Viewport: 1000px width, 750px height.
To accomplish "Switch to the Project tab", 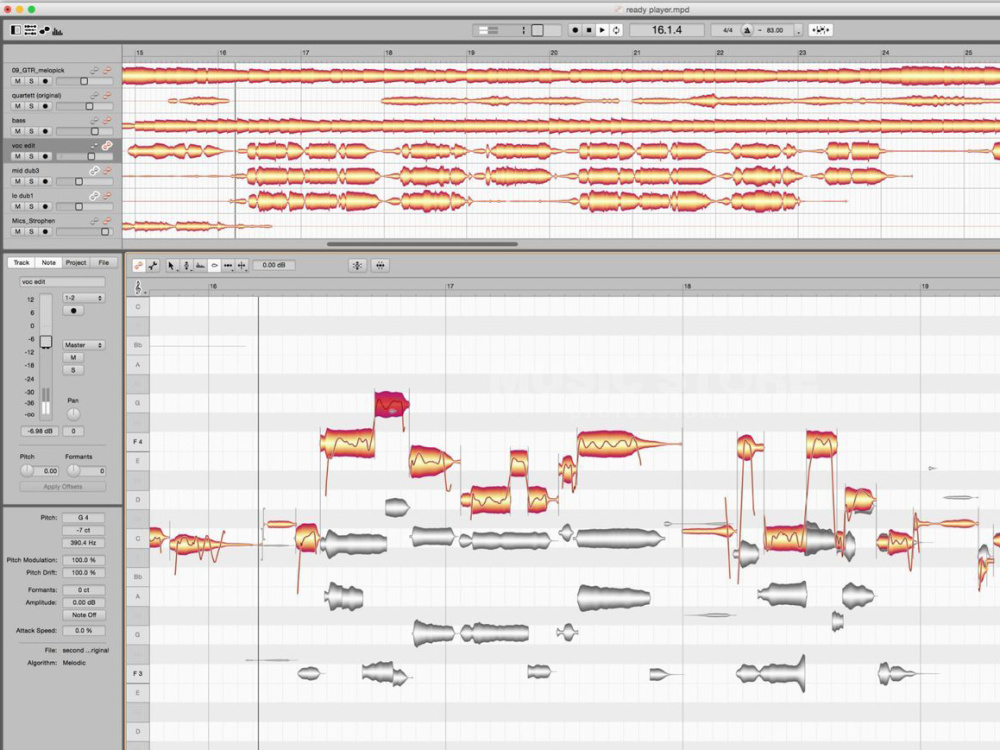I will tap(76, 263).
